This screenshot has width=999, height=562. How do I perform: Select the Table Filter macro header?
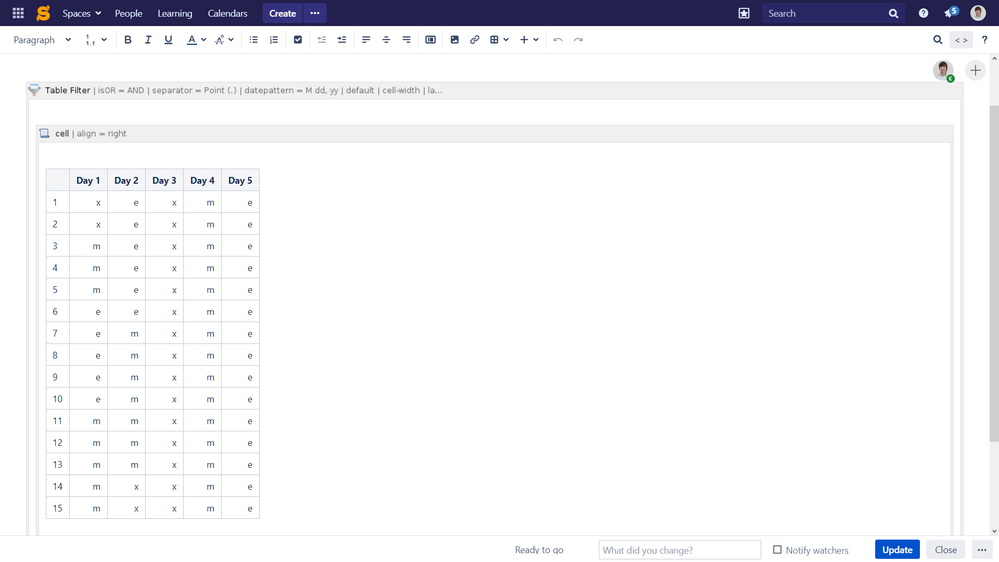point(494,90)
